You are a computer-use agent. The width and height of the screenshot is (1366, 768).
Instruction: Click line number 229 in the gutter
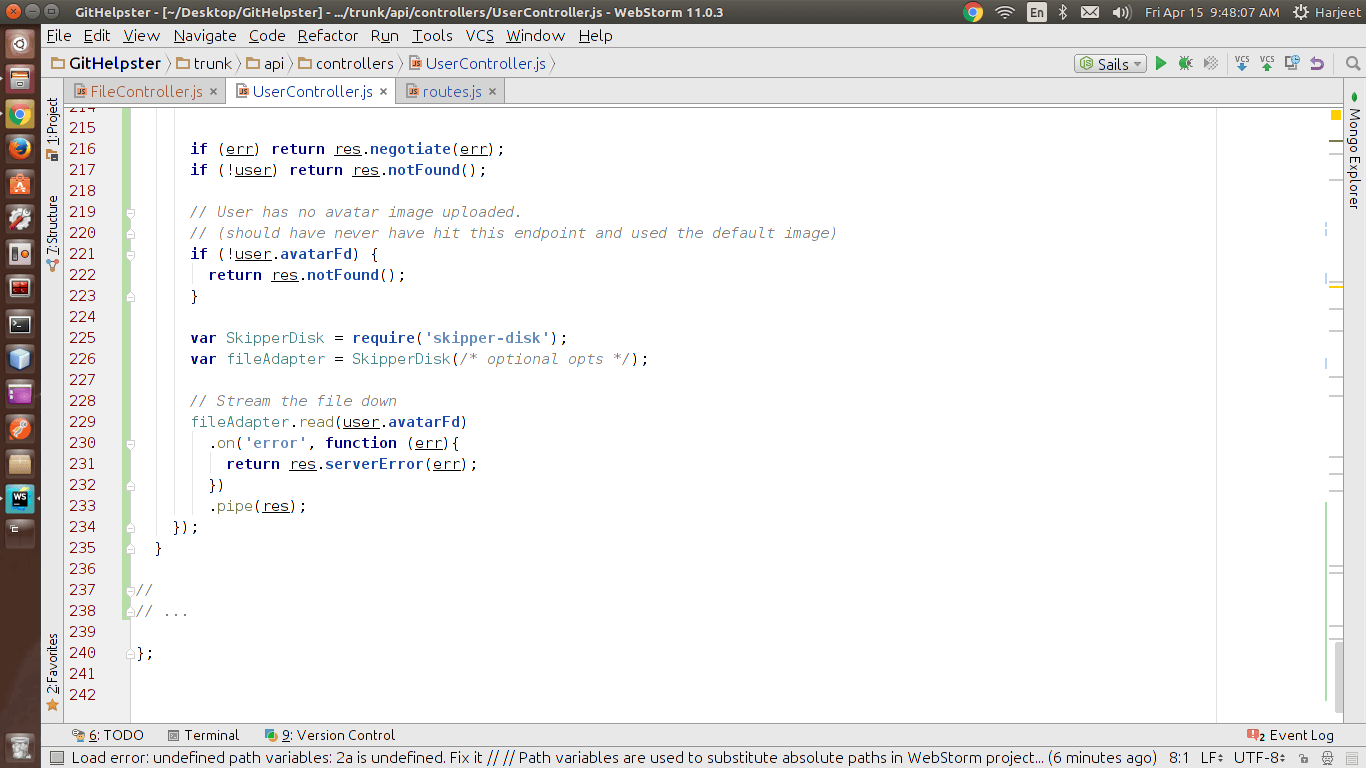coord(82,422)
